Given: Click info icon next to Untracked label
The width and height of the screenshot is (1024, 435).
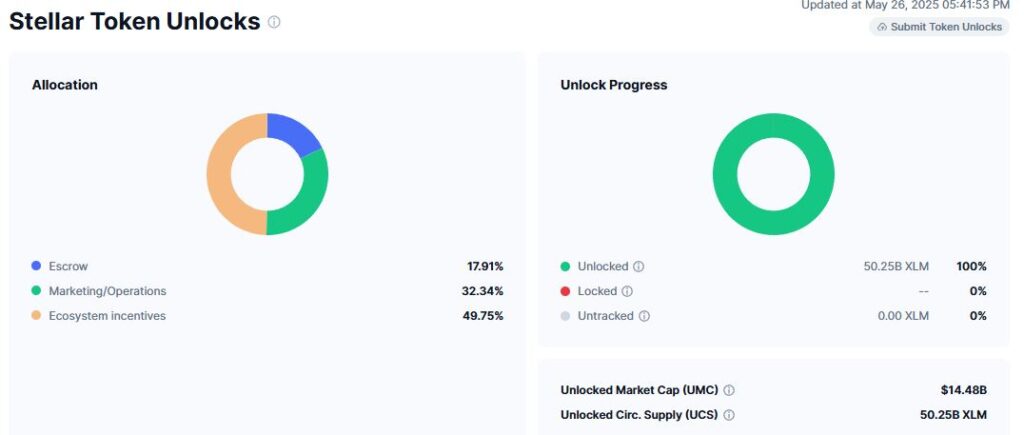Looking at the screenshot, I should tap(644, 316).
